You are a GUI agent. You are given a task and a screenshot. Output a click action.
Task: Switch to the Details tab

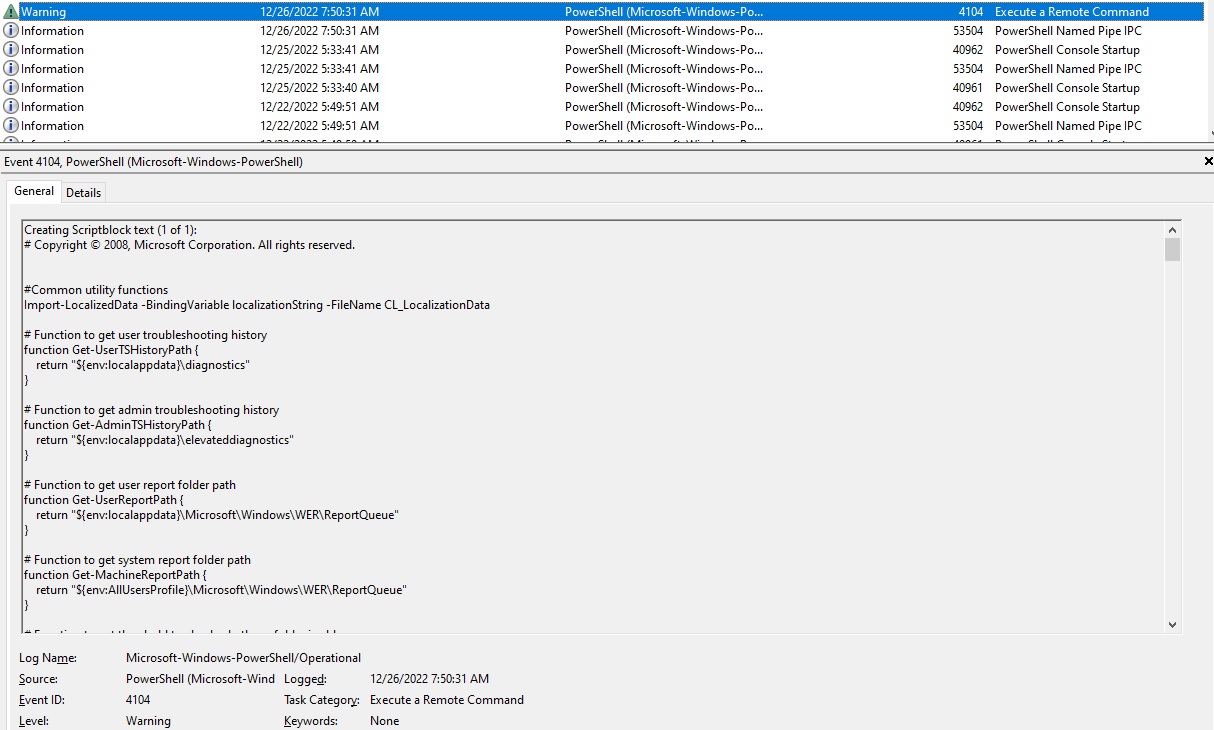click(x=84, y=192)
